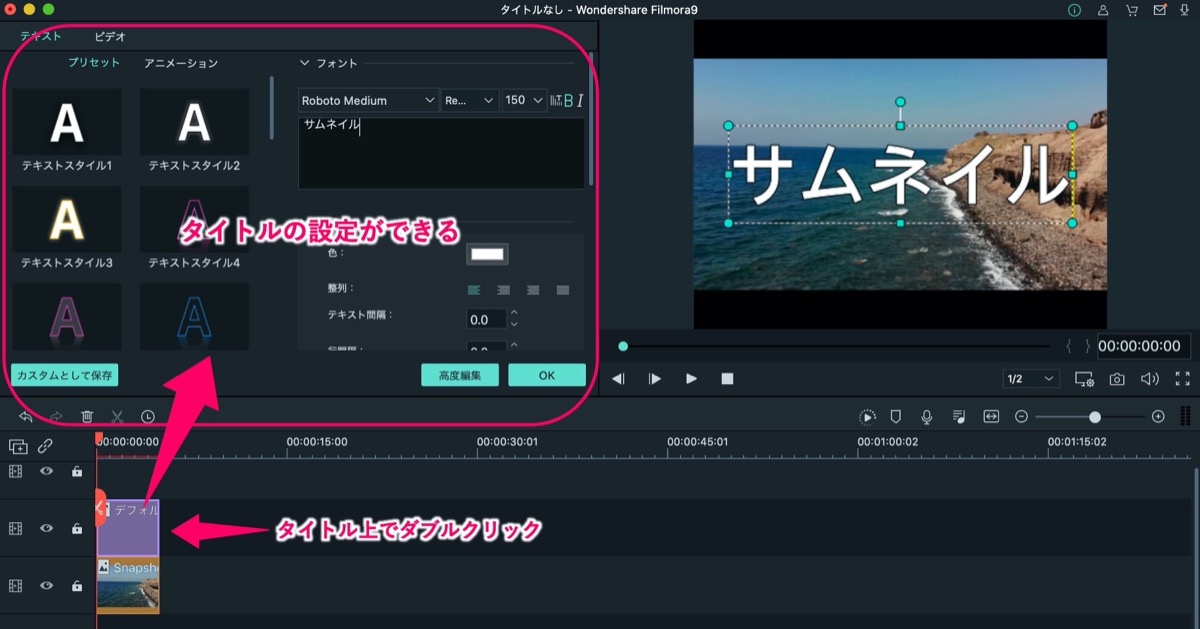Screen dimensions: 1200x629
Task: Choose テキストスタイル3 glowing preset
Action: tap(67, 219)
